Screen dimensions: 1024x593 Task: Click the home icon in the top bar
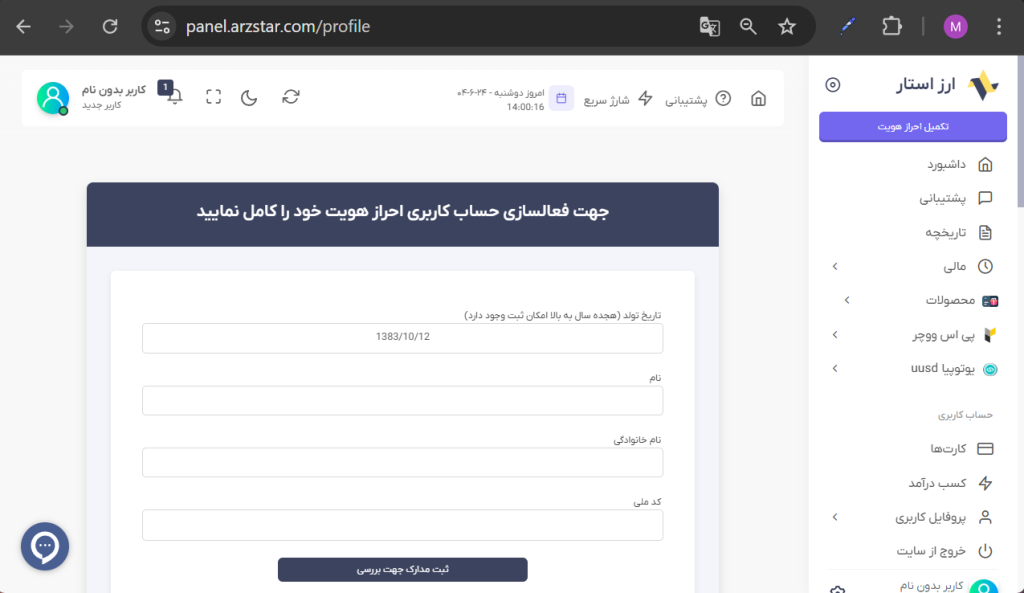758,98
